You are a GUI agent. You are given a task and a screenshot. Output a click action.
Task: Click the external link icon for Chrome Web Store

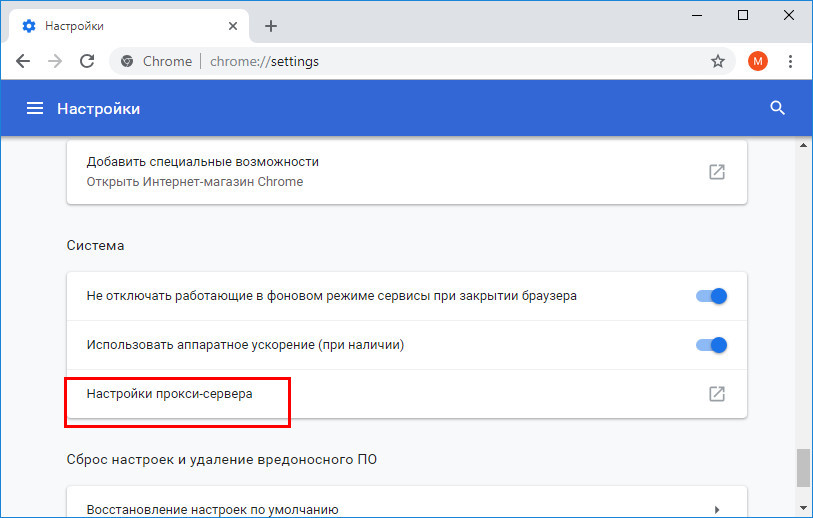coord(717,172)
